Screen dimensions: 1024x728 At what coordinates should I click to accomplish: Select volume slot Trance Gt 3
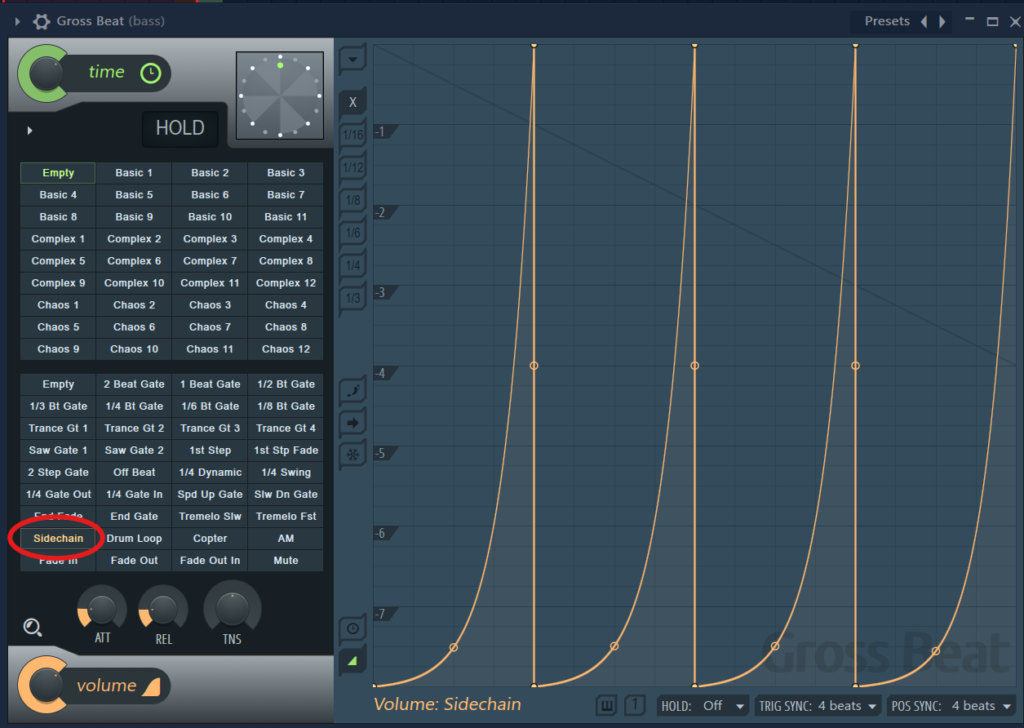coord(210,428)
